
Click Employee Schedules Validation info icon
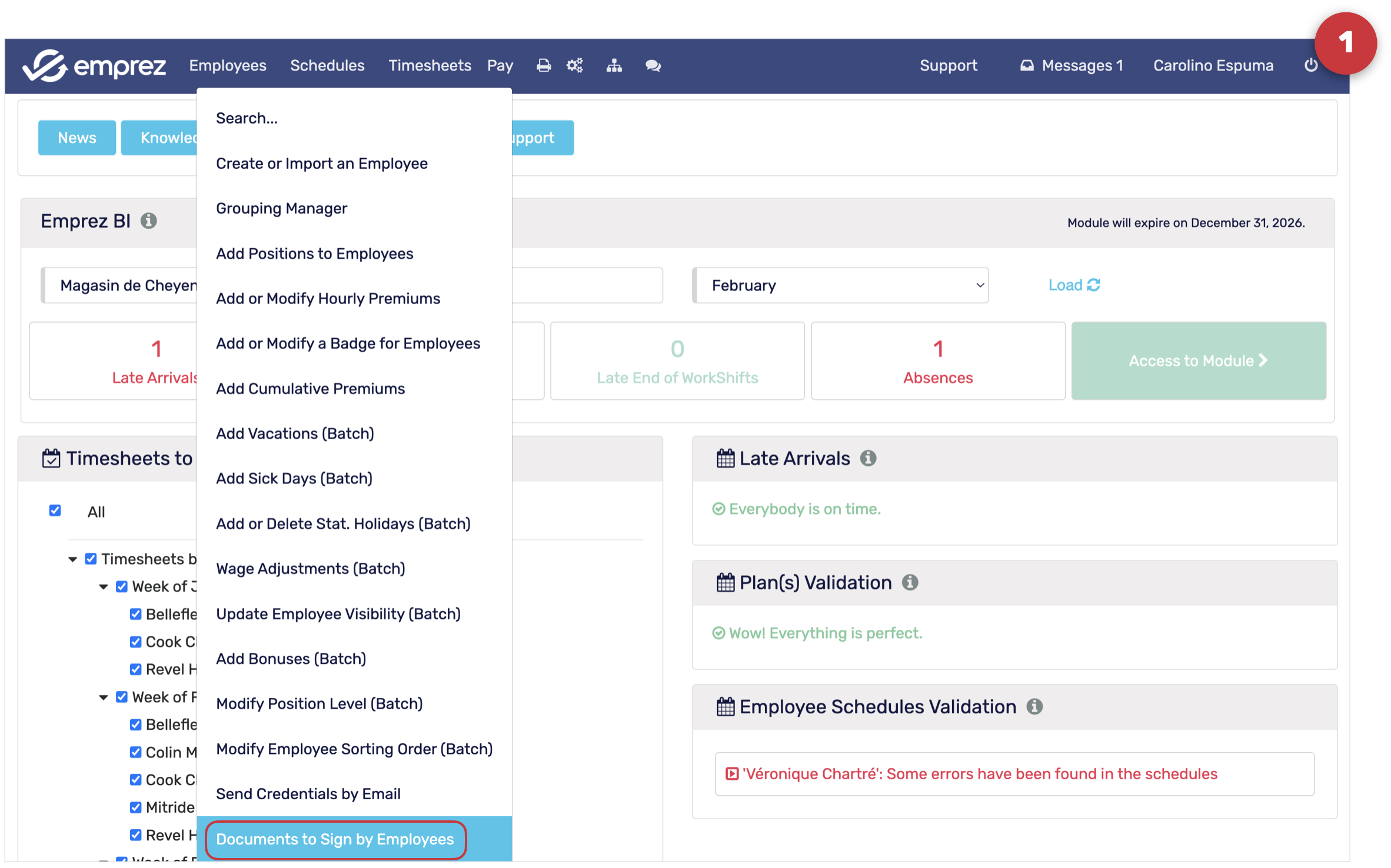click(x=1034, y=706)
